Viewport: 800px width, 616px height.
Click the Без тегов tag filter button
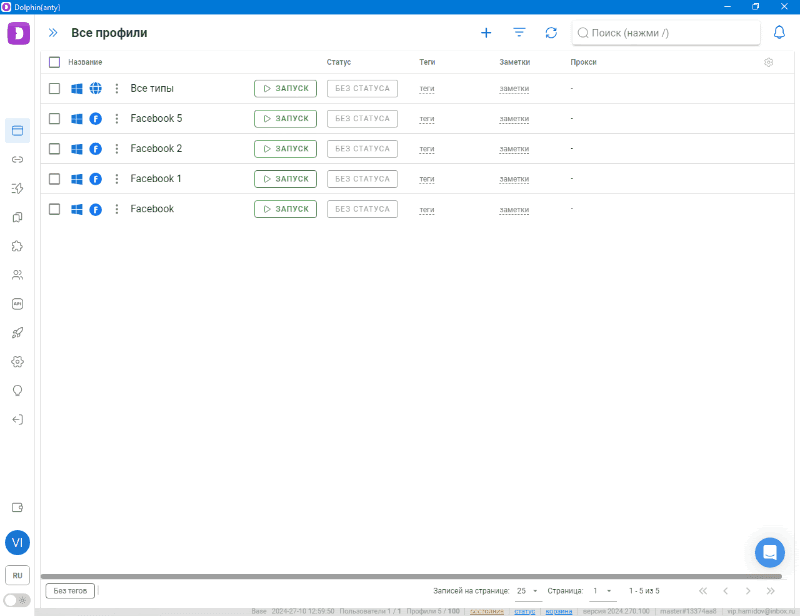coord(70,591)
